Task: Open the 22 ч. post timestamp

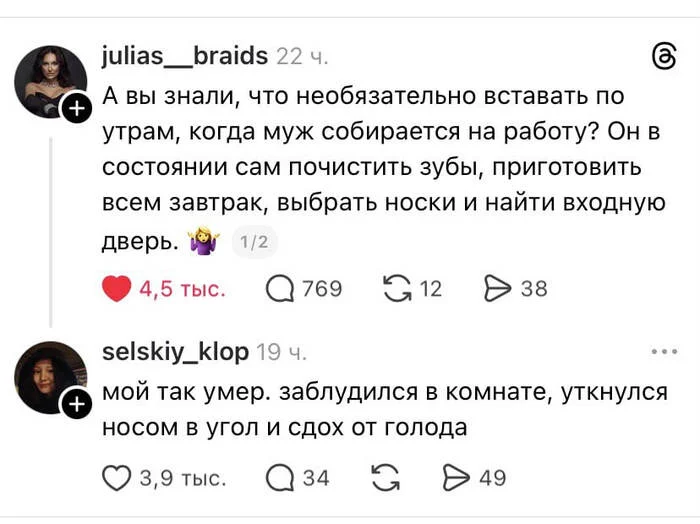Action: pyautogui.click(x=301, y=57)
